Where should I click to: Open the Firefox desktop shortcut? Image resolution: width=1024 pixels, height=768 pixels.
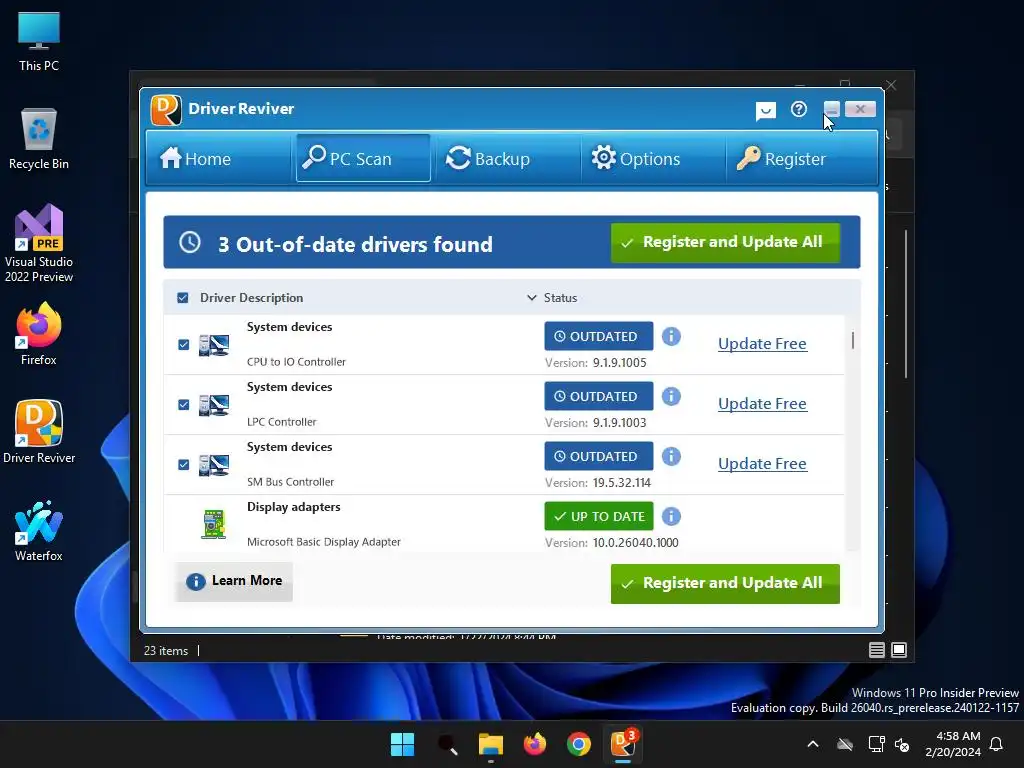click(39, 334)
